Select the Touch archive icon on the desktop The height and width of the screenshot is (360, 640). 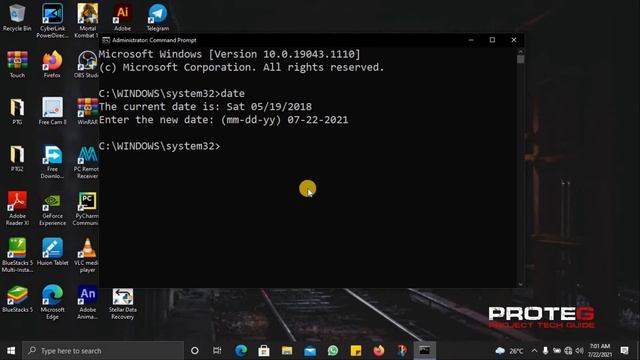[17, 64]
